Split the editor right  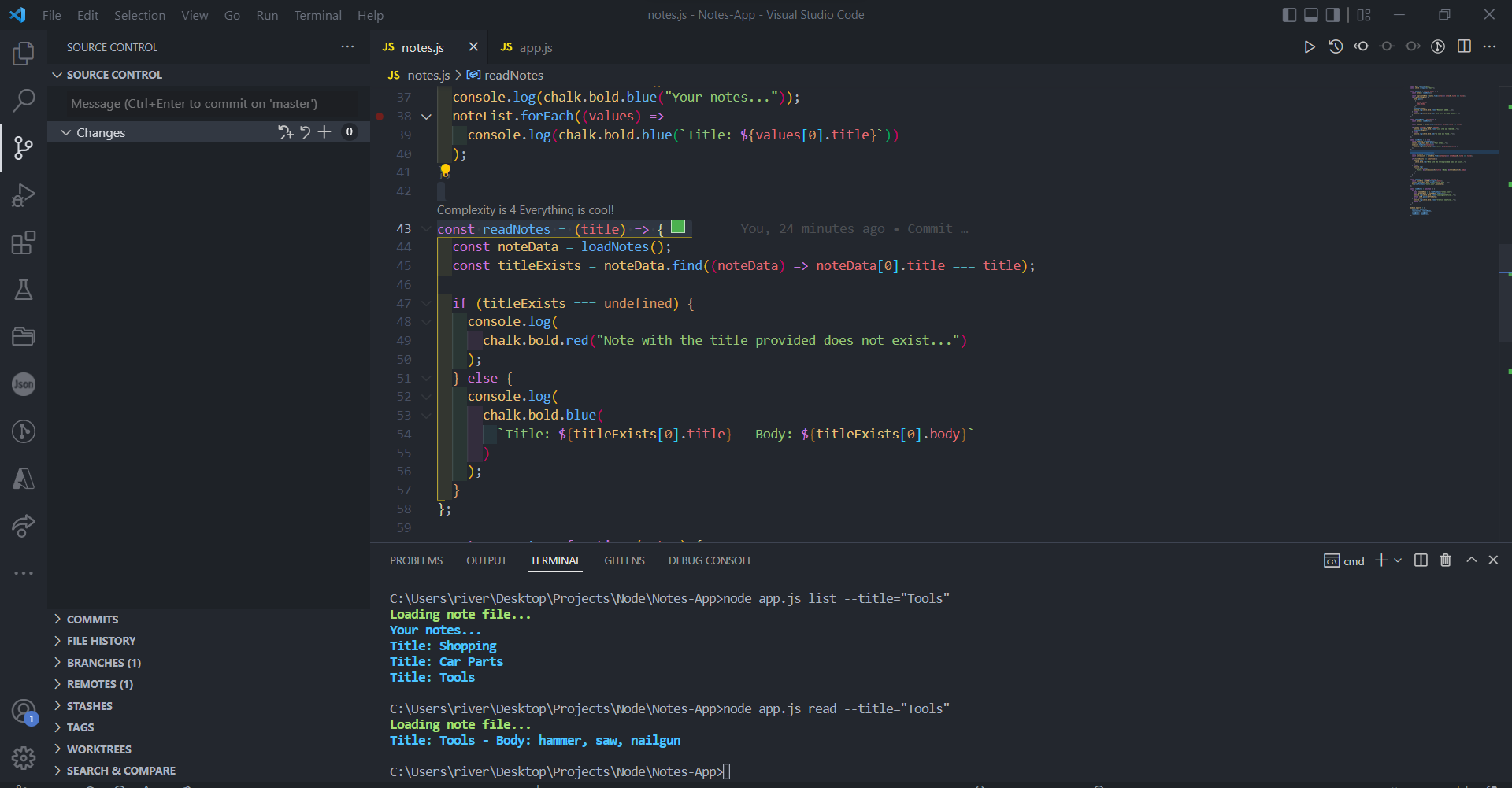[1464, 47]
